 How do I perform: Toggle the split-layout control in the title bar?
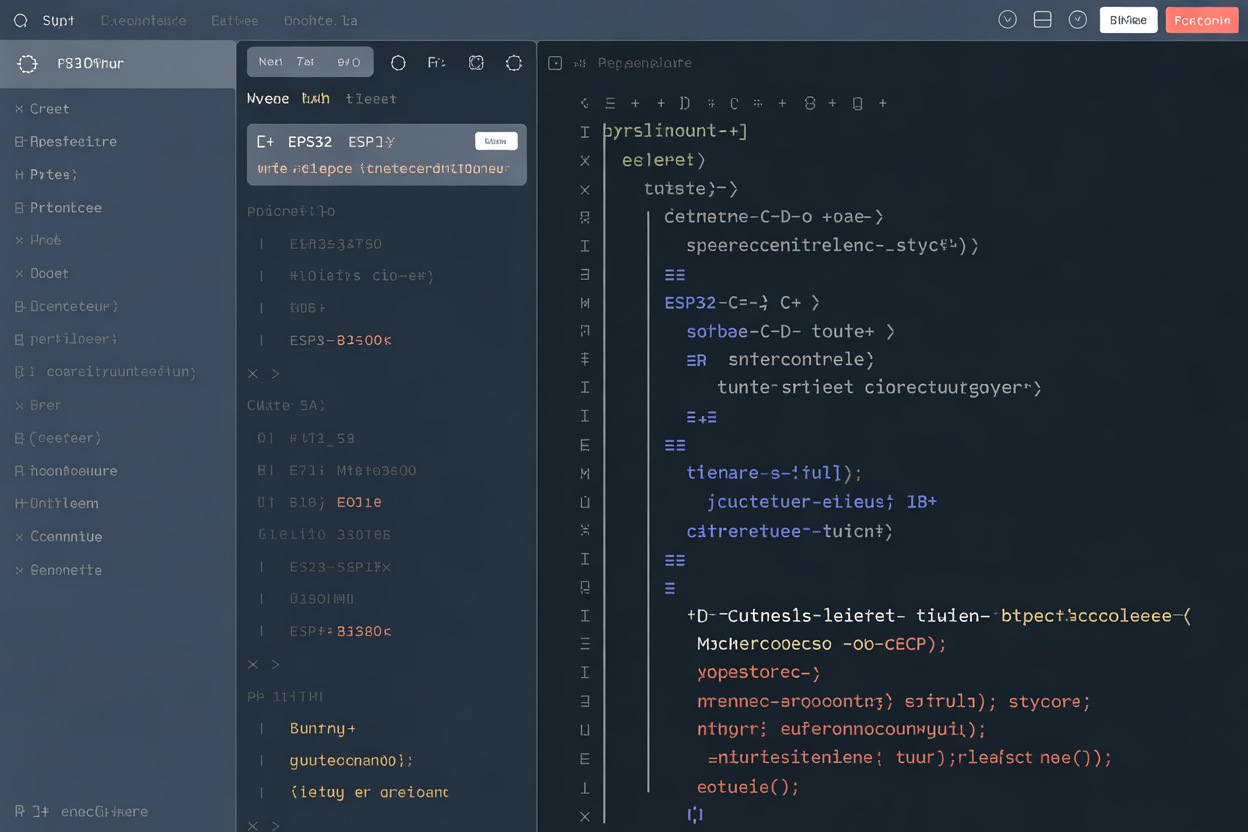coord(1042,19)
